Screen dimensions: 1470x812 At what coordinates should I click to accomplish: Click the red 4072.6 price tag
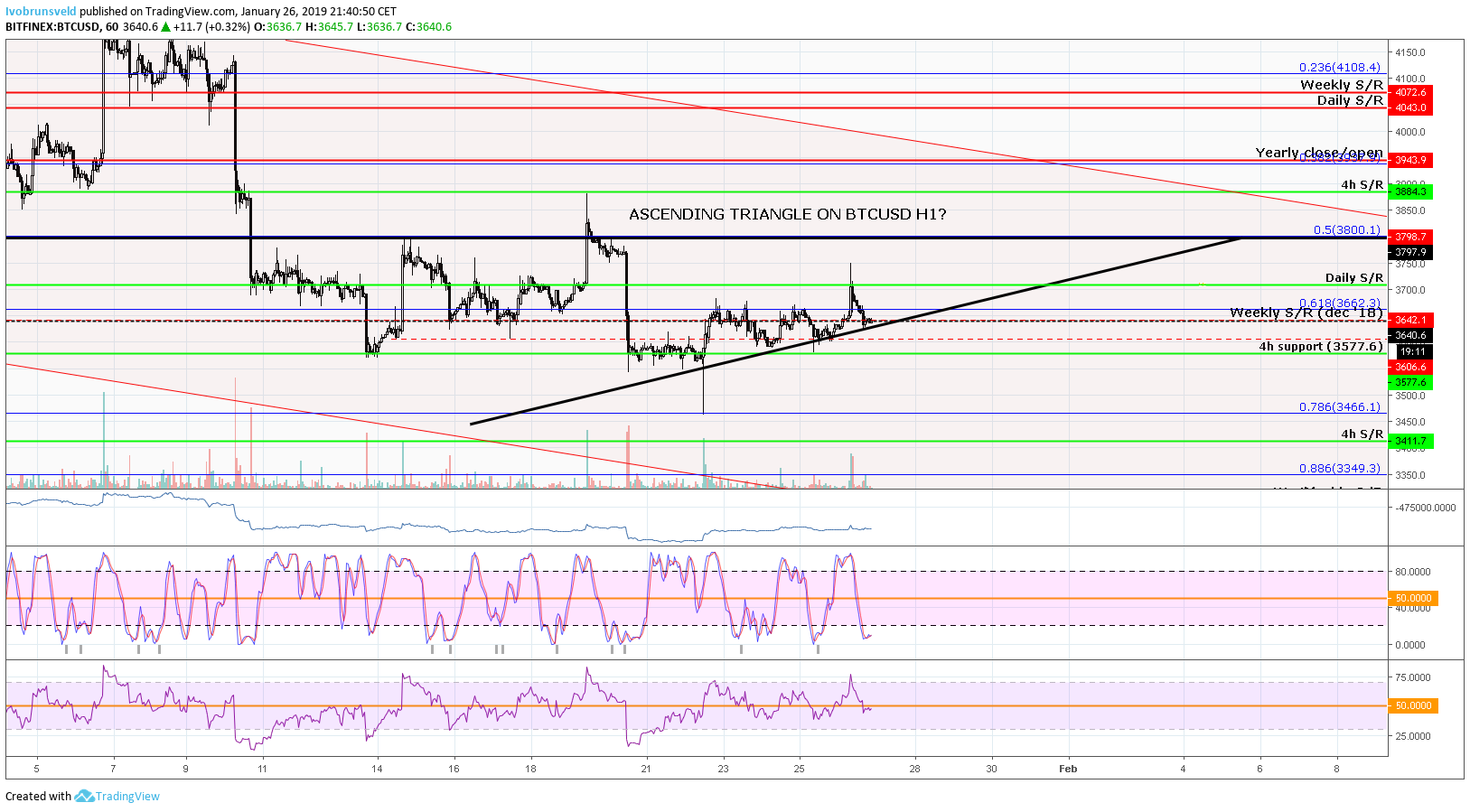(1411, 92)
